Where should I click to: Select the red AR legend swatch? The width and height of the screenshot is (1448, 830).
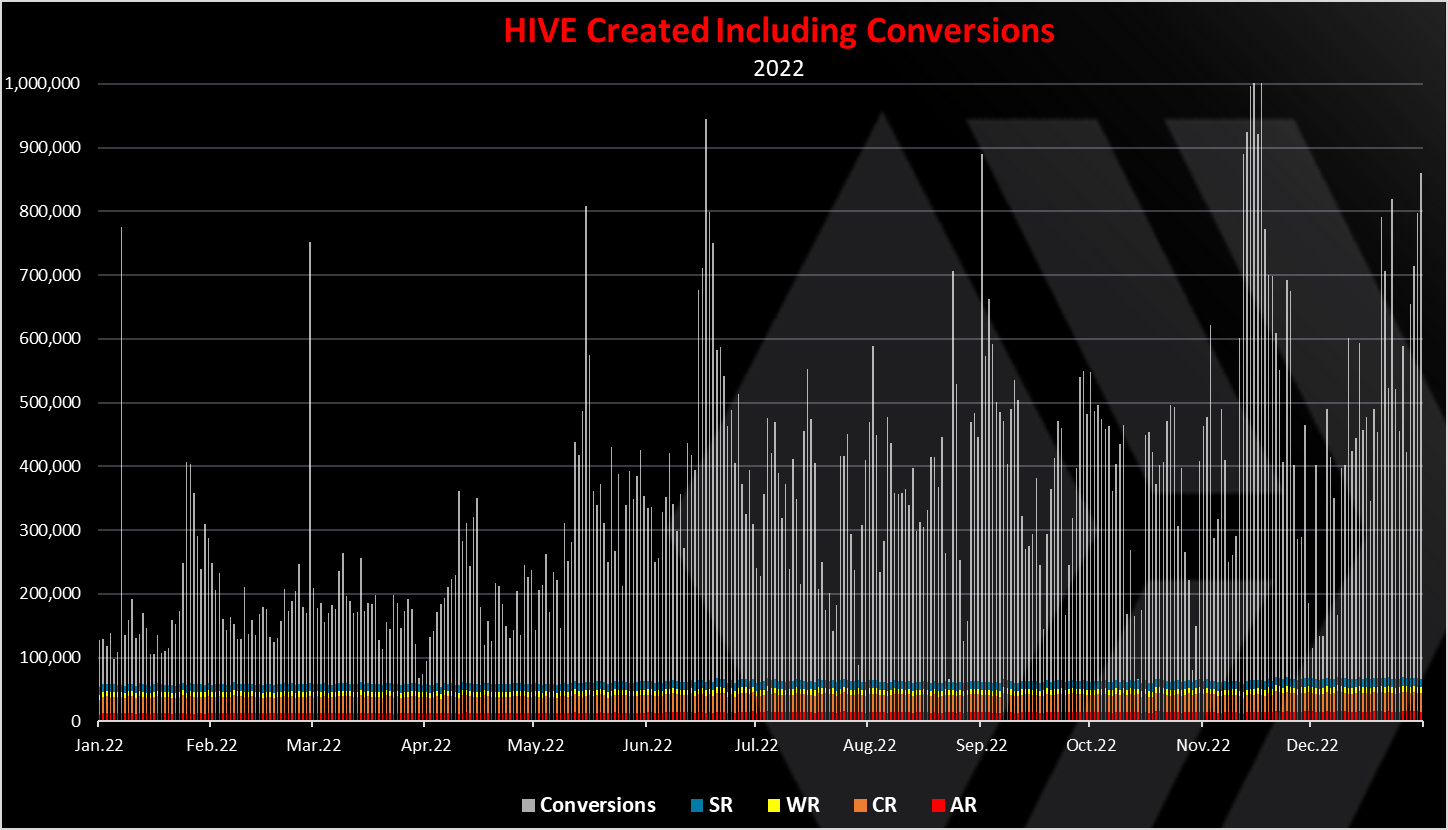tap(937, 805)
